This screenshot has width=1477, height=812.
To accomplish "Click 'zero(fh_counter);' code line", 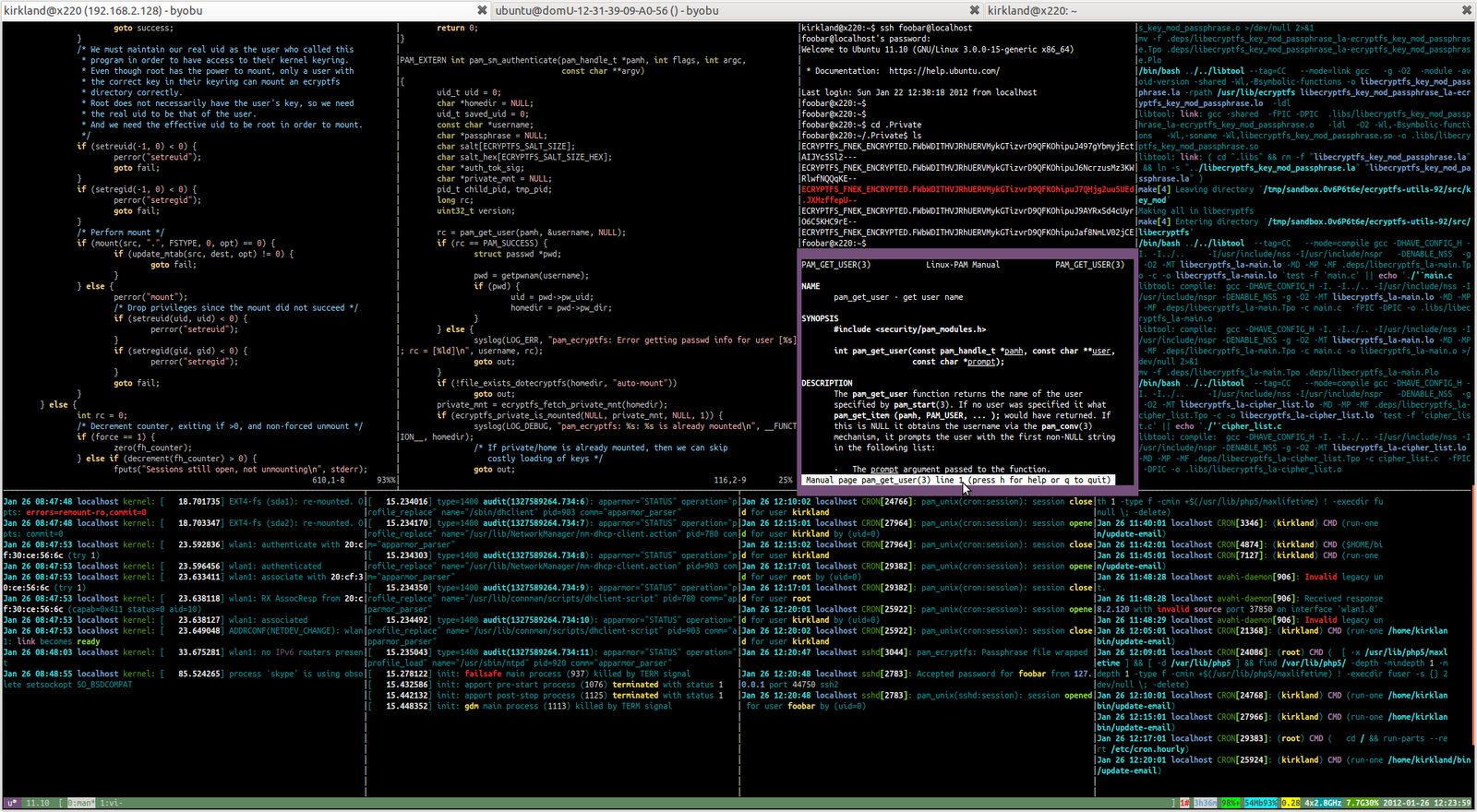I will click(153, 448).
